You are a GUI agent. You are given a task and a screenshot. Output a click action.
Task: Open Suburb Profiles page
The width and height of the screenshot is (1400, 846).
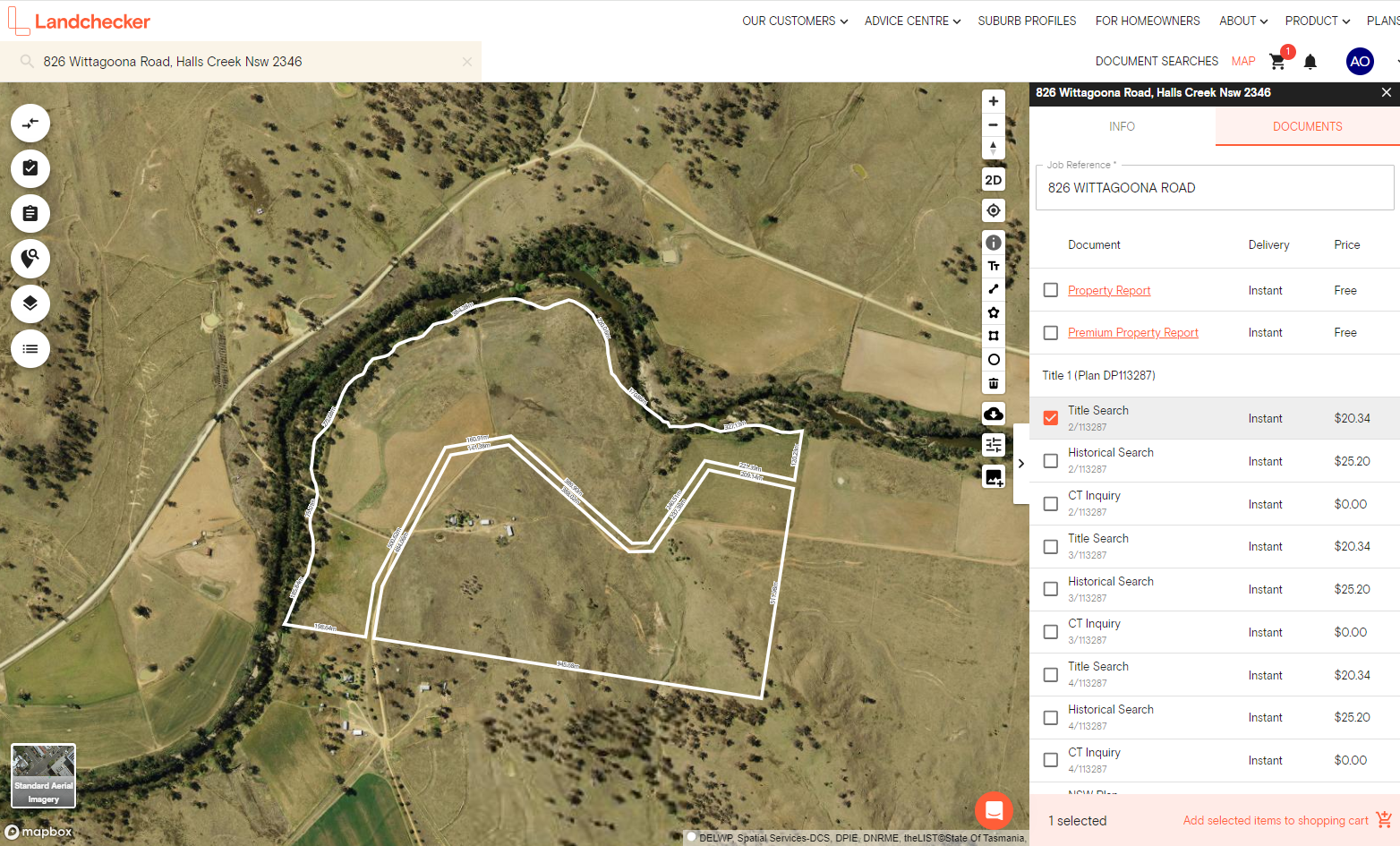click(1027, 21)
